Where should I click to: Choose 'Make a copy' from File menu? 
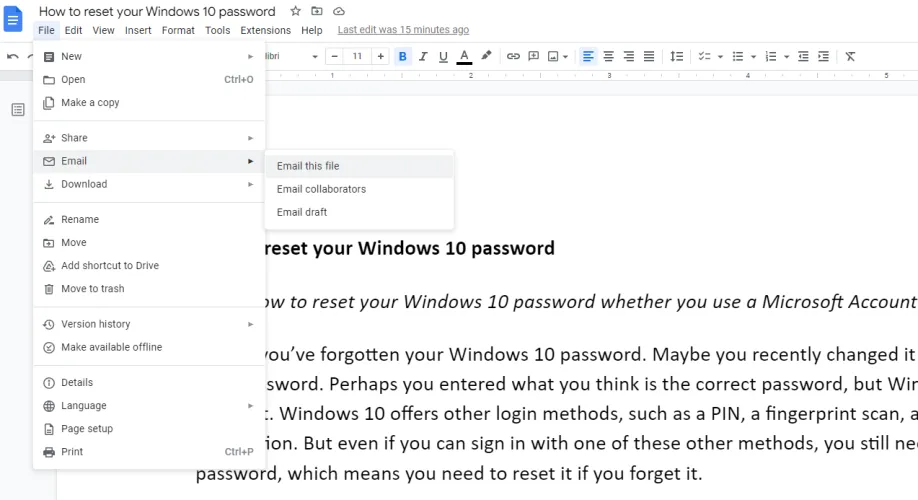pyautogui.click(x=90, y=102)
